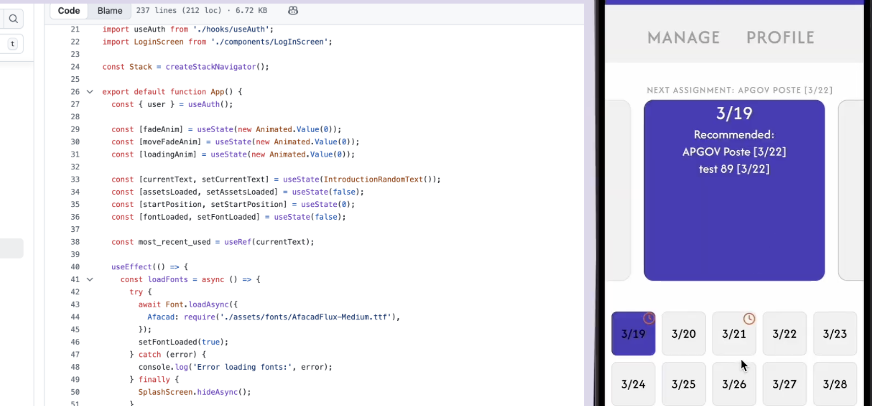The width and height of the screenshot is (872, 406).
Task: Click the search icon in left sidebar
Action: pyautogui.click(x=13, y=18)
